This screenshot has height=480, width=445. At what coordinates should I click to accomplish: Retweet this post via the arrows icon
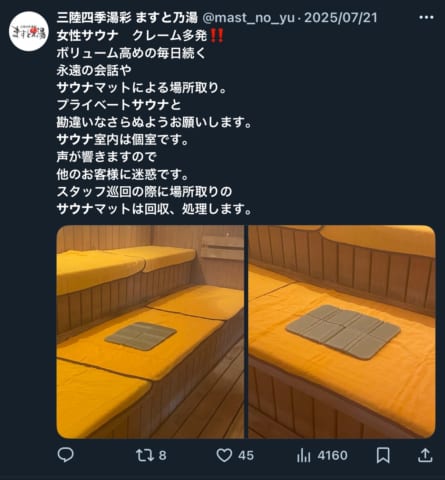[145, 455]
